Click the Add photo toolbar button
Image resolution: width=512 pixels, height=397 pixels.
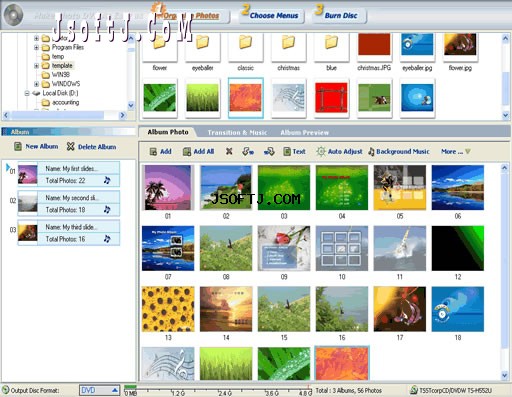point(160,152)
